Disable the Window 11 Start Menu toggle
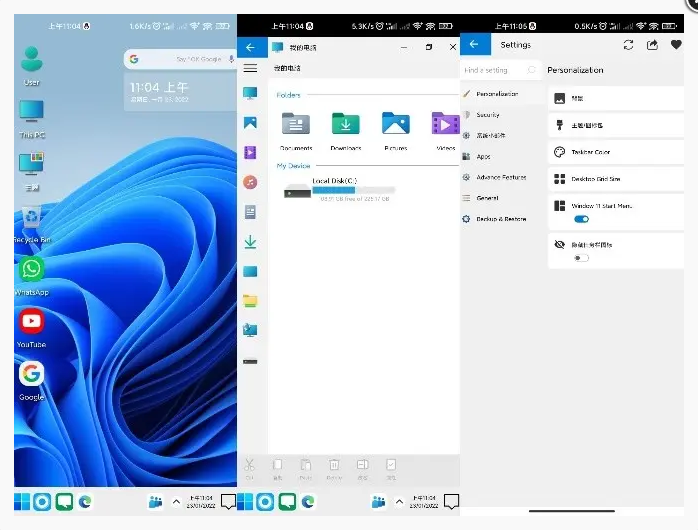The height and width of the screenshot is (530, 698). pyautogui.click(x=581, y=219)
